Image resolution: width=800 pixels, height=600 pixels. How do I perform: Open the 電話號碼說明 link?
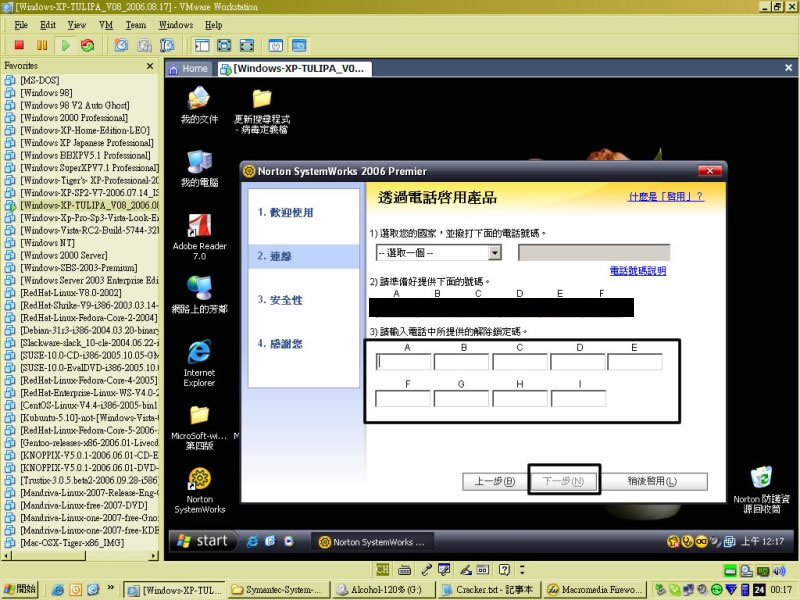click(x=638, y=270)
